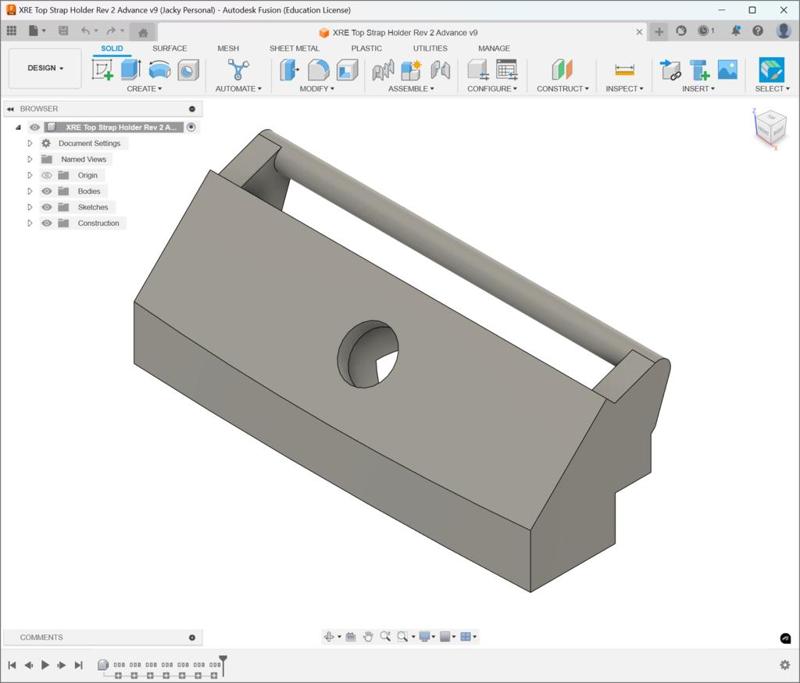
Task: Expand the Named Views node
Action: [x=30, y=159]
